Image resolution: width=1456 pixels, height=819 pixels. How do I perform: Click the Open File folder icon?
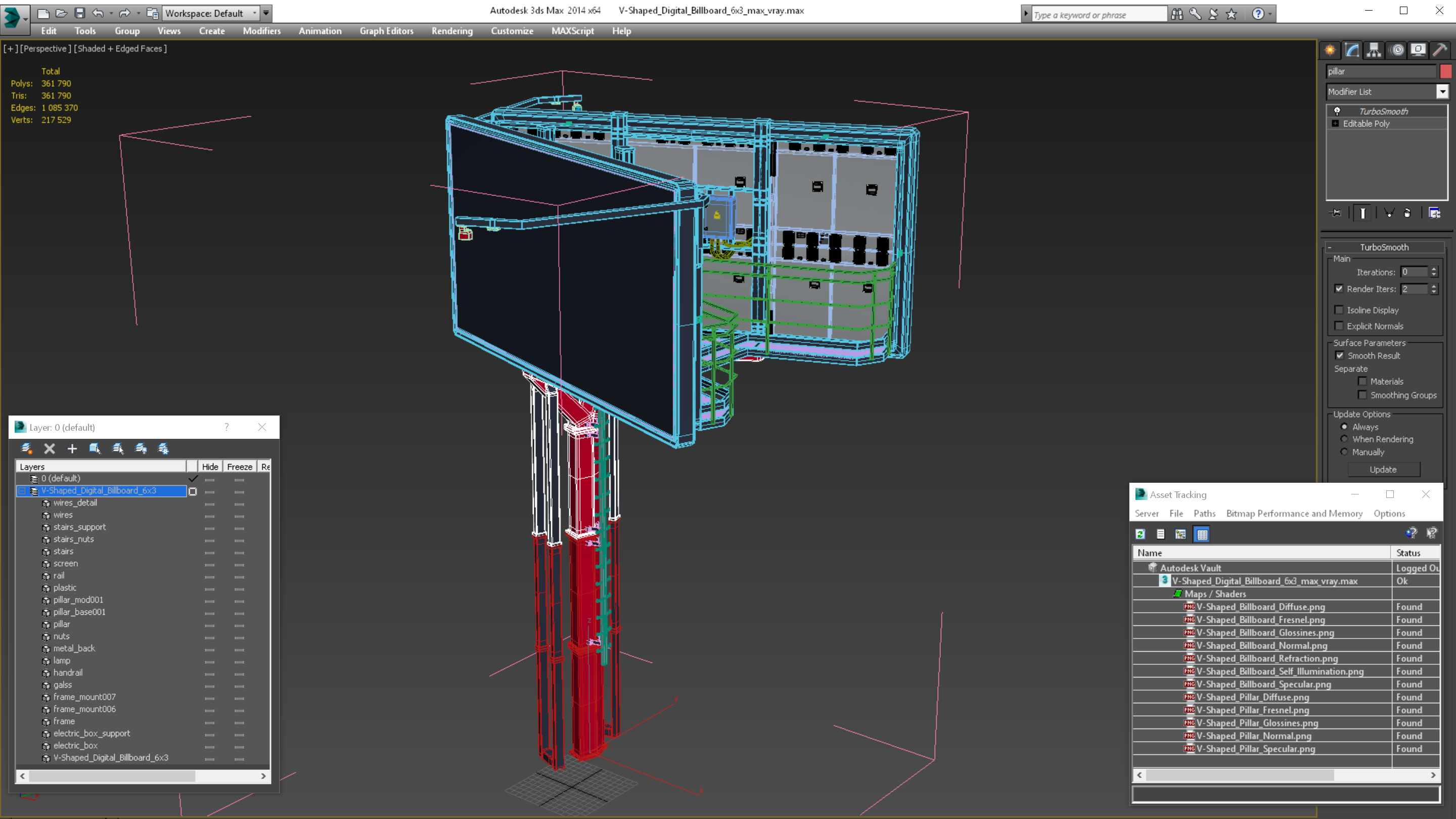pos(62,13)
